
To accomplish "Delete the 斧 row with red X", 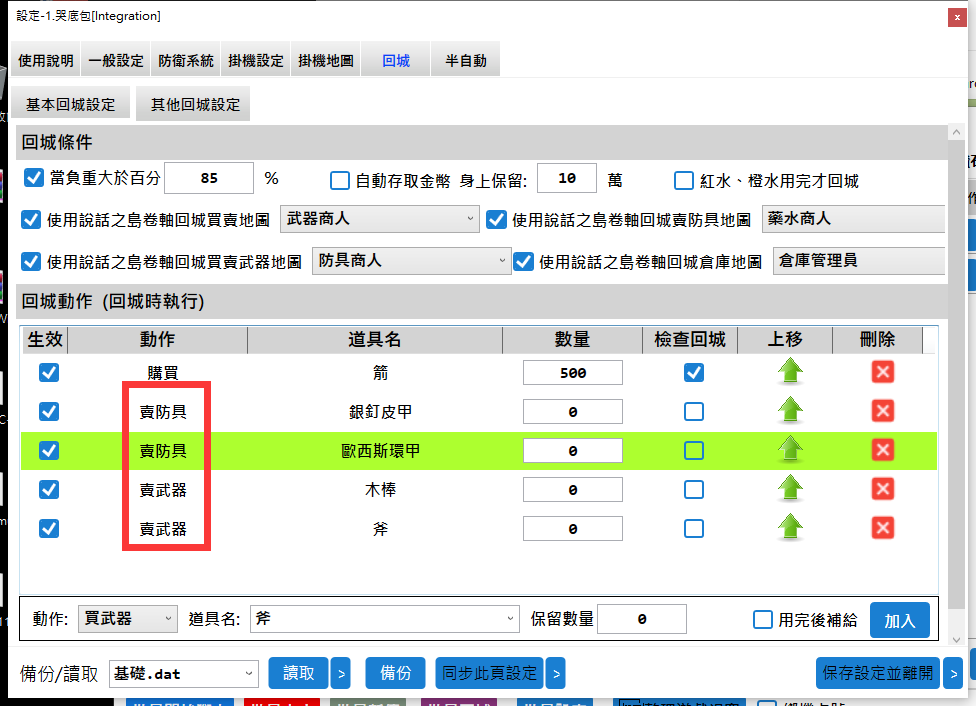I will pos(882,528).
